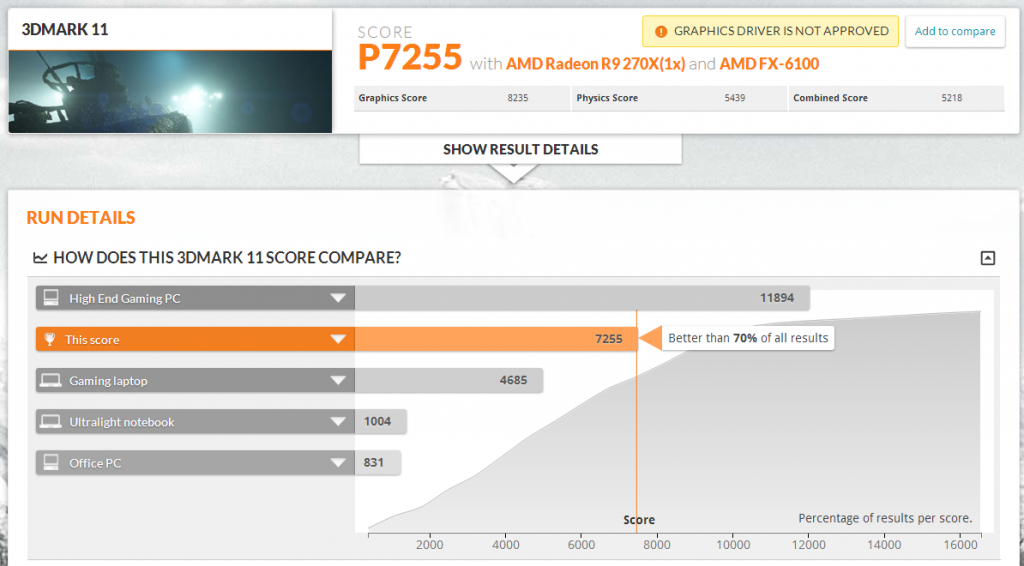
Task: Open the AMD FX-6100 processor link
Action: click(x=769, y=64)
